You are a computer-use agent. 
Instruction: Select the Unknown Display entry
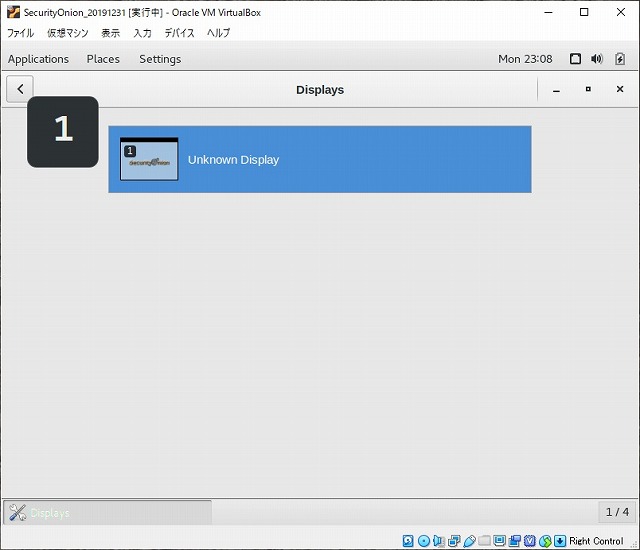(x=320, y=160)
